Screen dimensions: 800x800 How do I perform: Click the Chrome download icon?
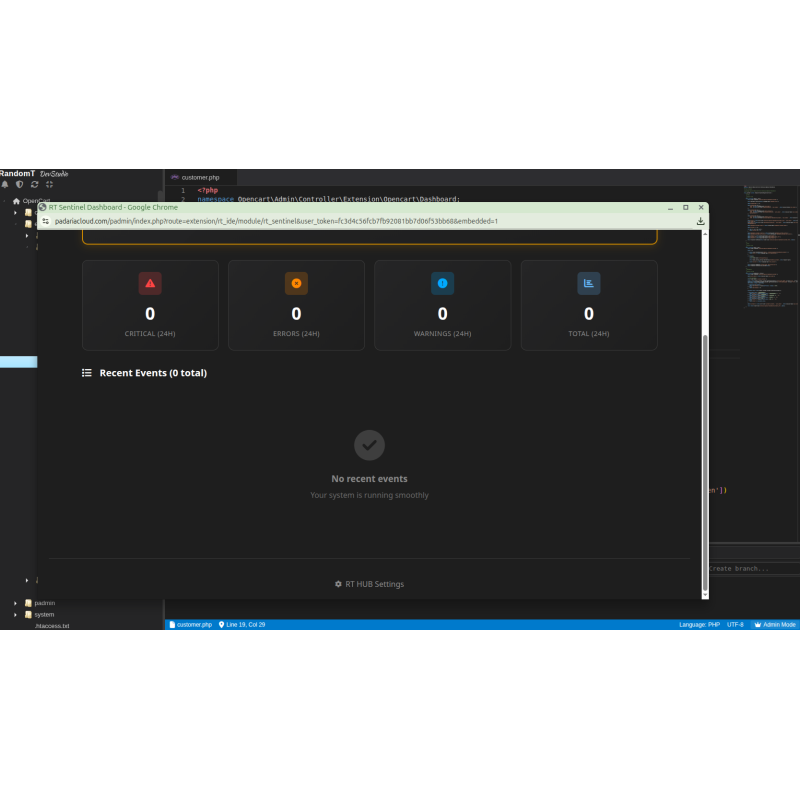(x=701, y=221)
